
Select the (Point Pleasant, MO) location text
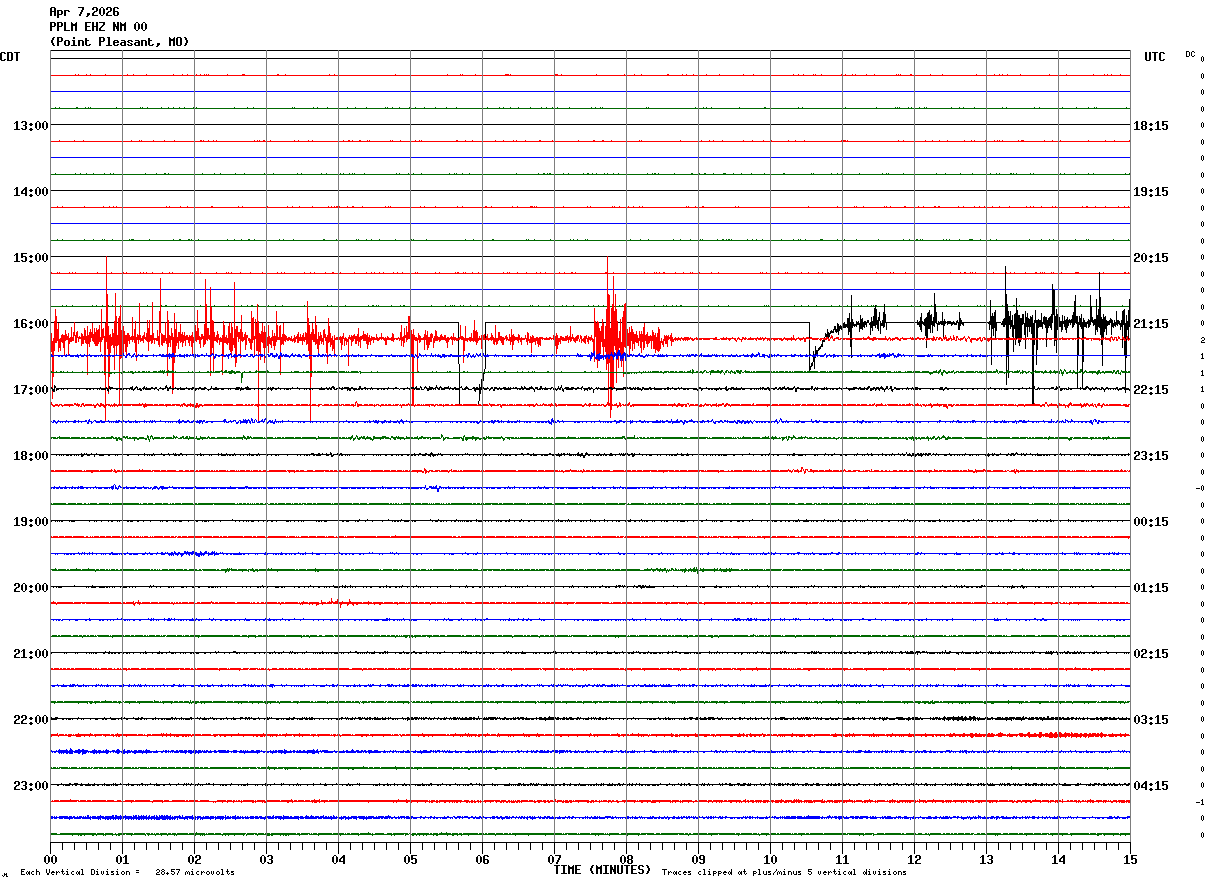coord(119,42)
